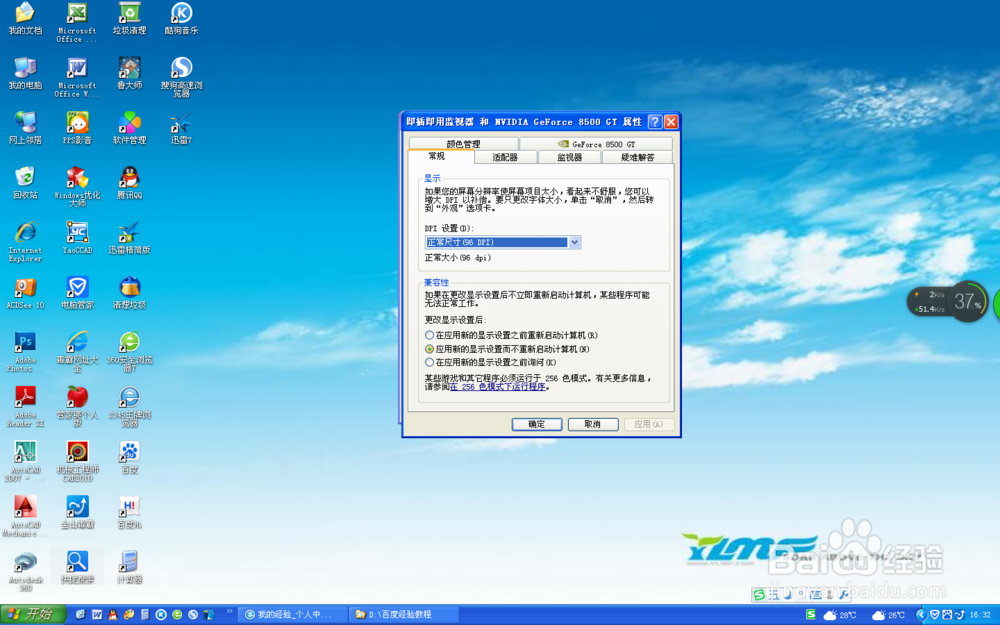Switch to the 监视器 tab

pos(570,157)
